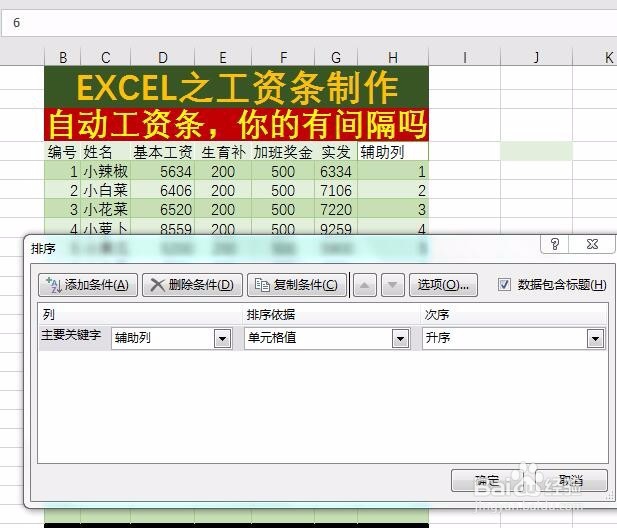The image size is (617, 528).
Task: Select the name cell 小辣椒
Action: (x=105, y=171)
